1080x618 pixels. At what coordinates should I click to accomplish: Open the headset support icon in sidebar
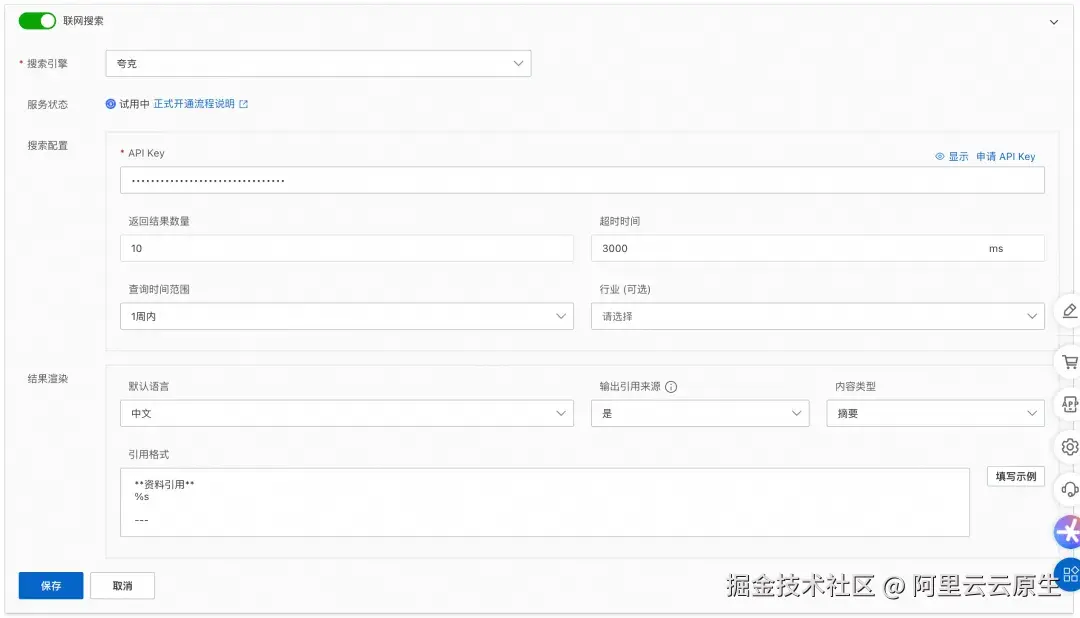(x=1071, y=489)
